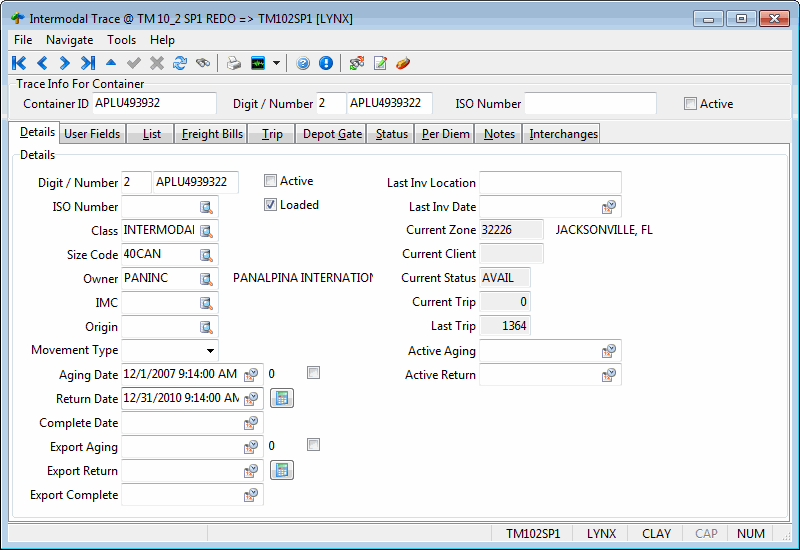
Task: Check the box beside Aging Date
Action: tap(314, 373)
